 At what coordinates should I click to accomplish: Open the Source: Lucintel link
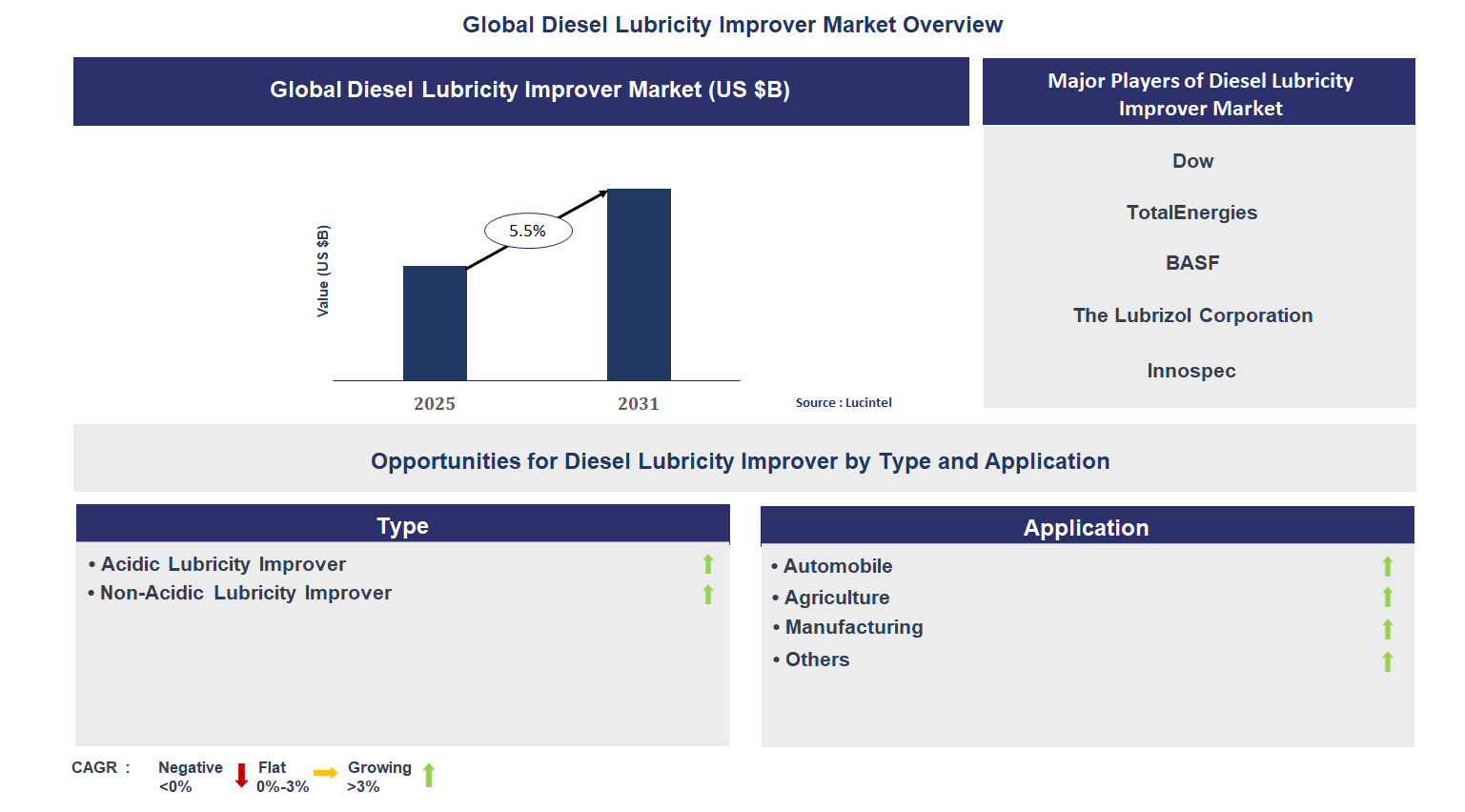coord(843,402)
